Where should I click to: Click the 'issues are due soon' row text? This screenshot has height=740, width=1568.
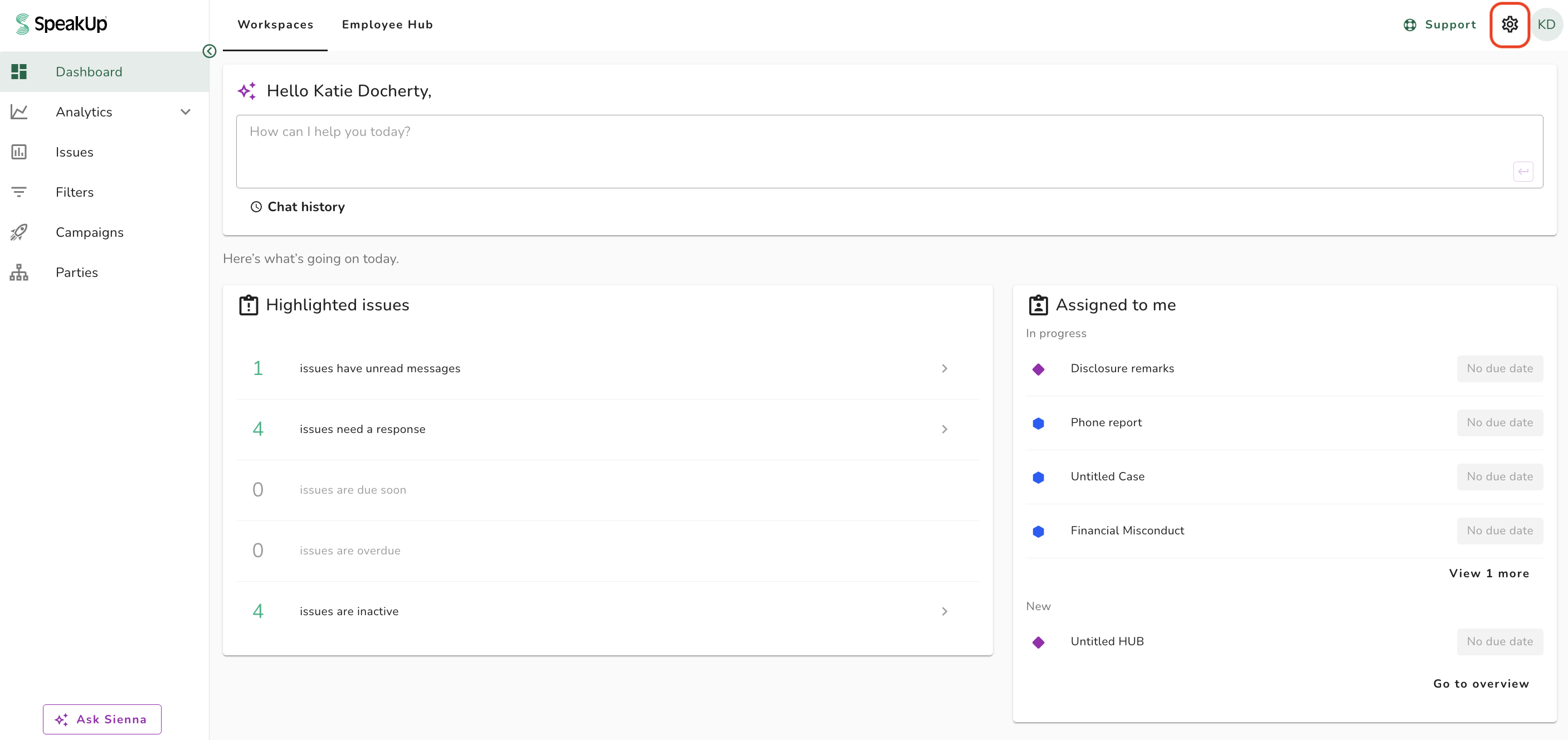coord(352,490)
